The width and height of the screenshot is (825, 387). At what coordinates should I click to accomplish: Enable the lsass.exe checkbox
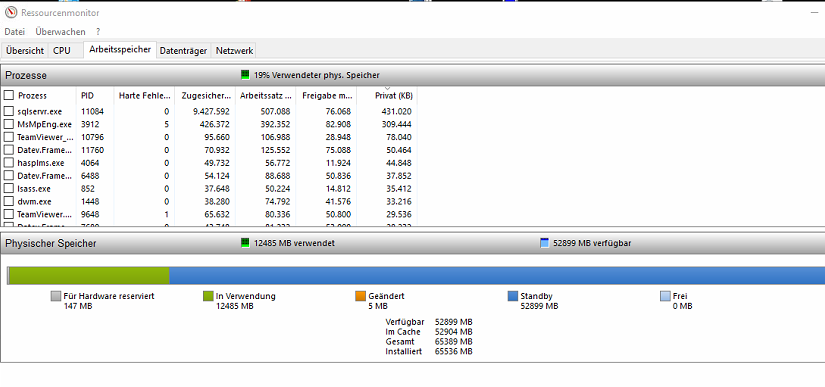[x=8, y=188]
